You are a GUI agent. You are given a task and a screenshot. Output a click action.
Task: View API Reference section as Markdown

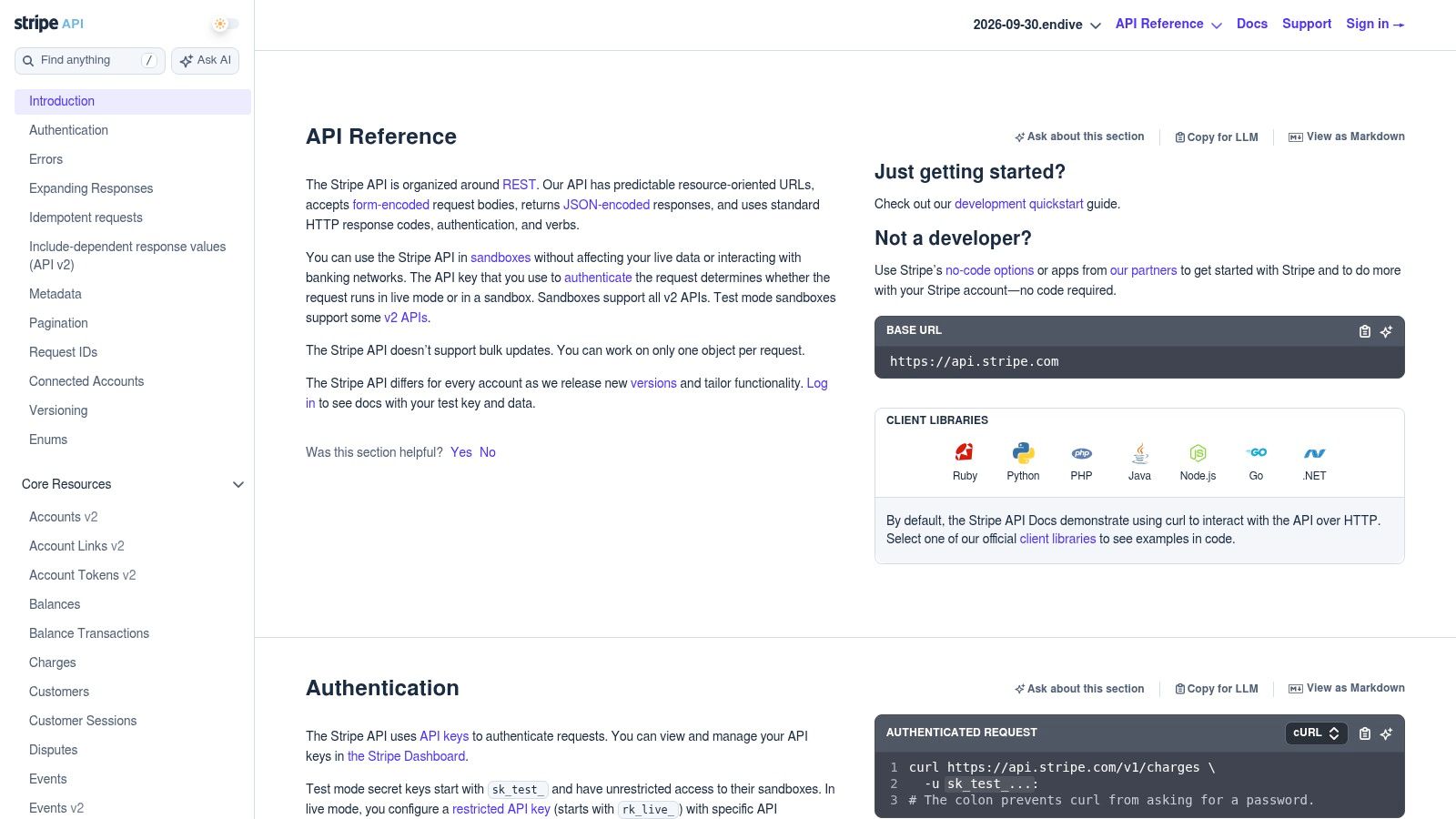tap(1347, 136)
